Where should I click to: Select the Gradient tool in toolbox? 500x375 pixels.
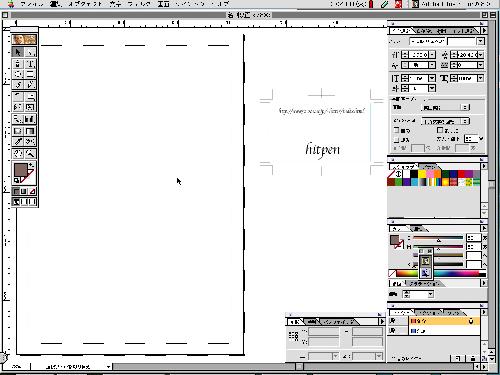coord(30,131)
